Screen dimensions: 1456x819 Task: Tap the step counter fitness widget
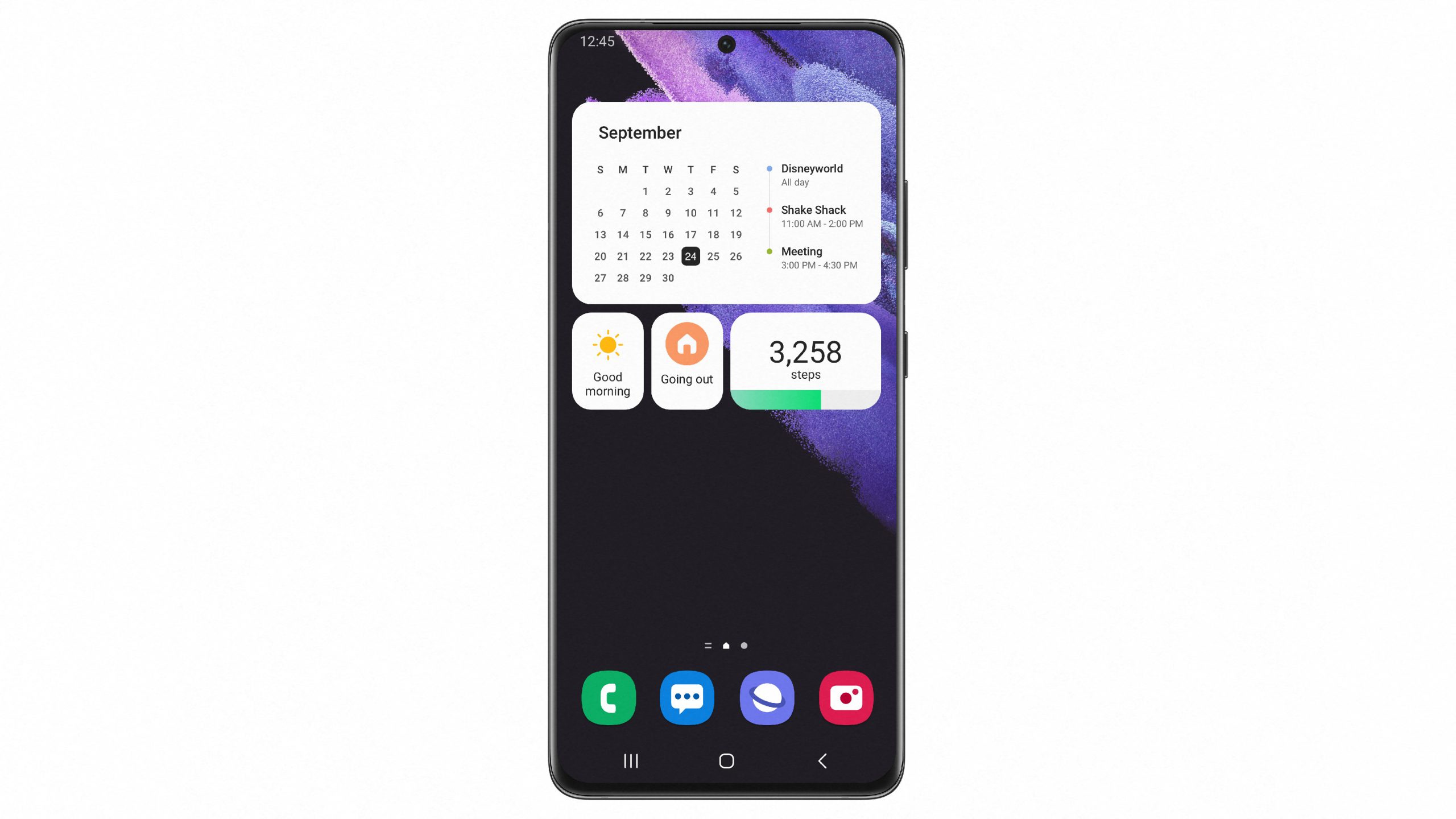pyautogui.click(x=805, y=360)
